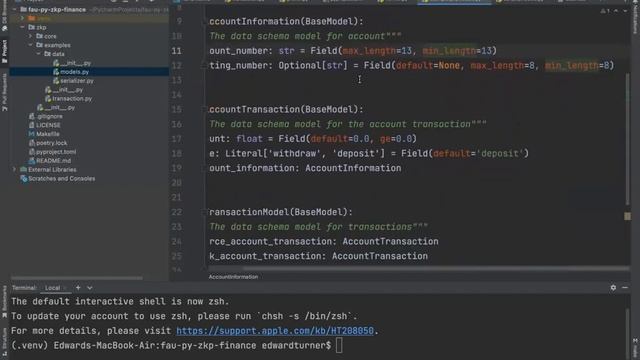Expand the core folder

(x=30, y=36)
